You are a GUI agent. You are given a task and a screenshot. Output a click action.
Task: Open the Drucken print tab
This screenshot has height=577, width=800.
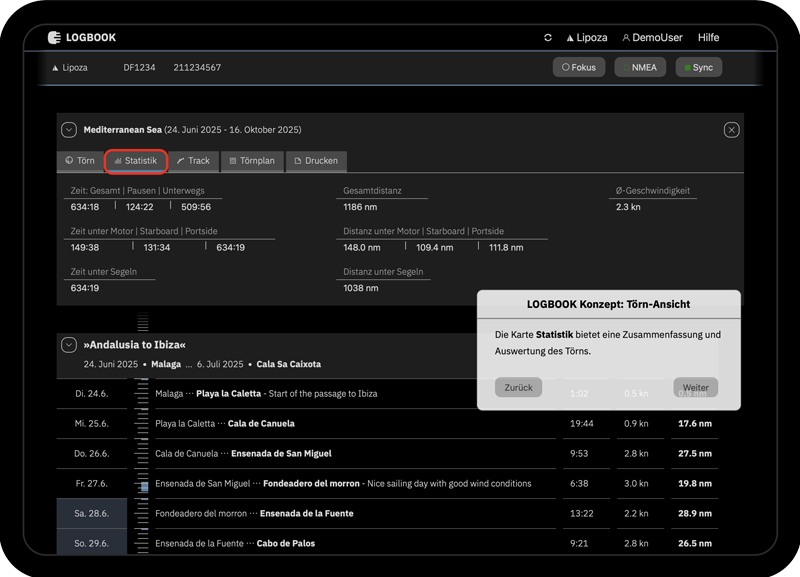pyautogui.click(x=316, y=161)
